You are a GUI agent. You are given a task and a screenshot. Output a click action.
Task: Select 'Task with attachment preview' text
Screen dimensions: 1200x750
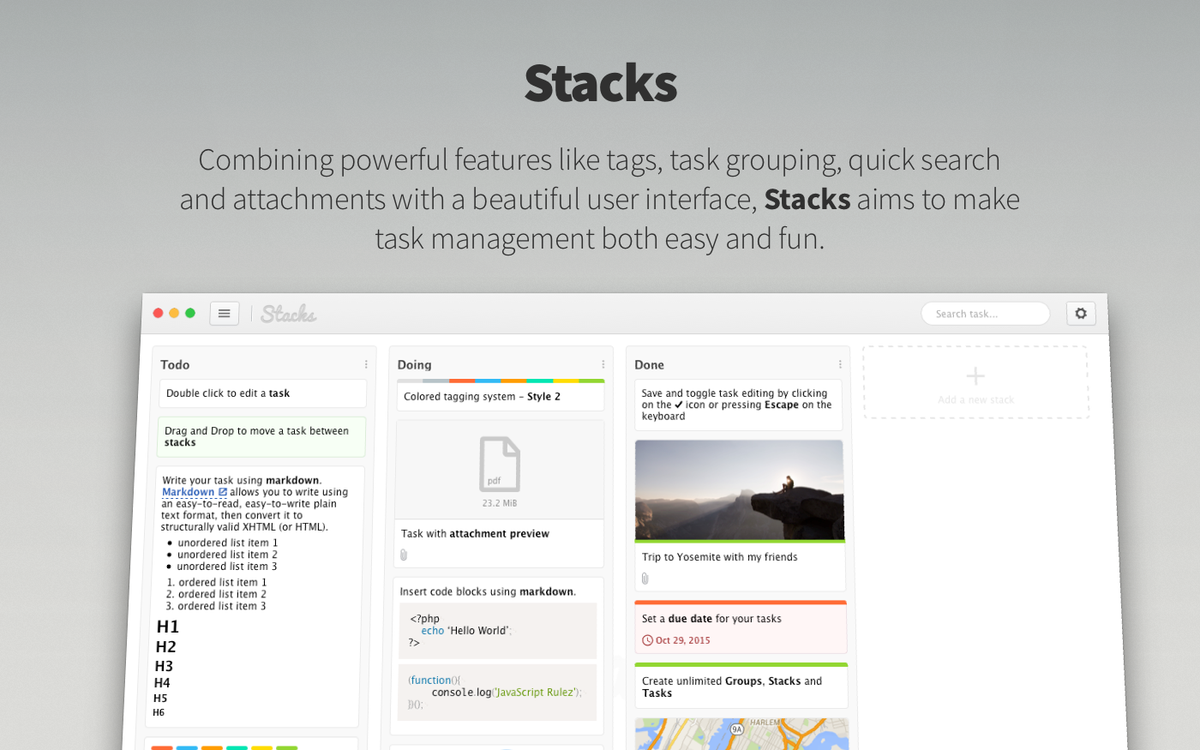(475, 534)
